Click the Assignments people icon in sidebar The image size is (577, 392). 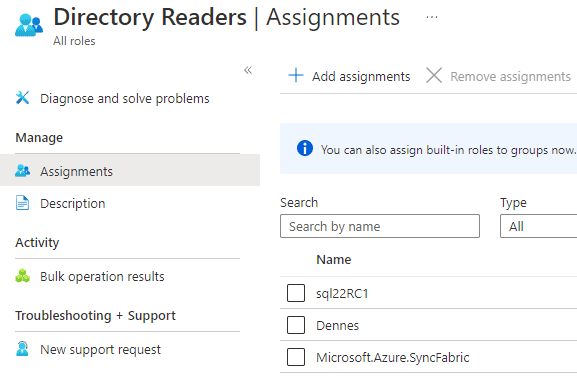pos(22,171)
